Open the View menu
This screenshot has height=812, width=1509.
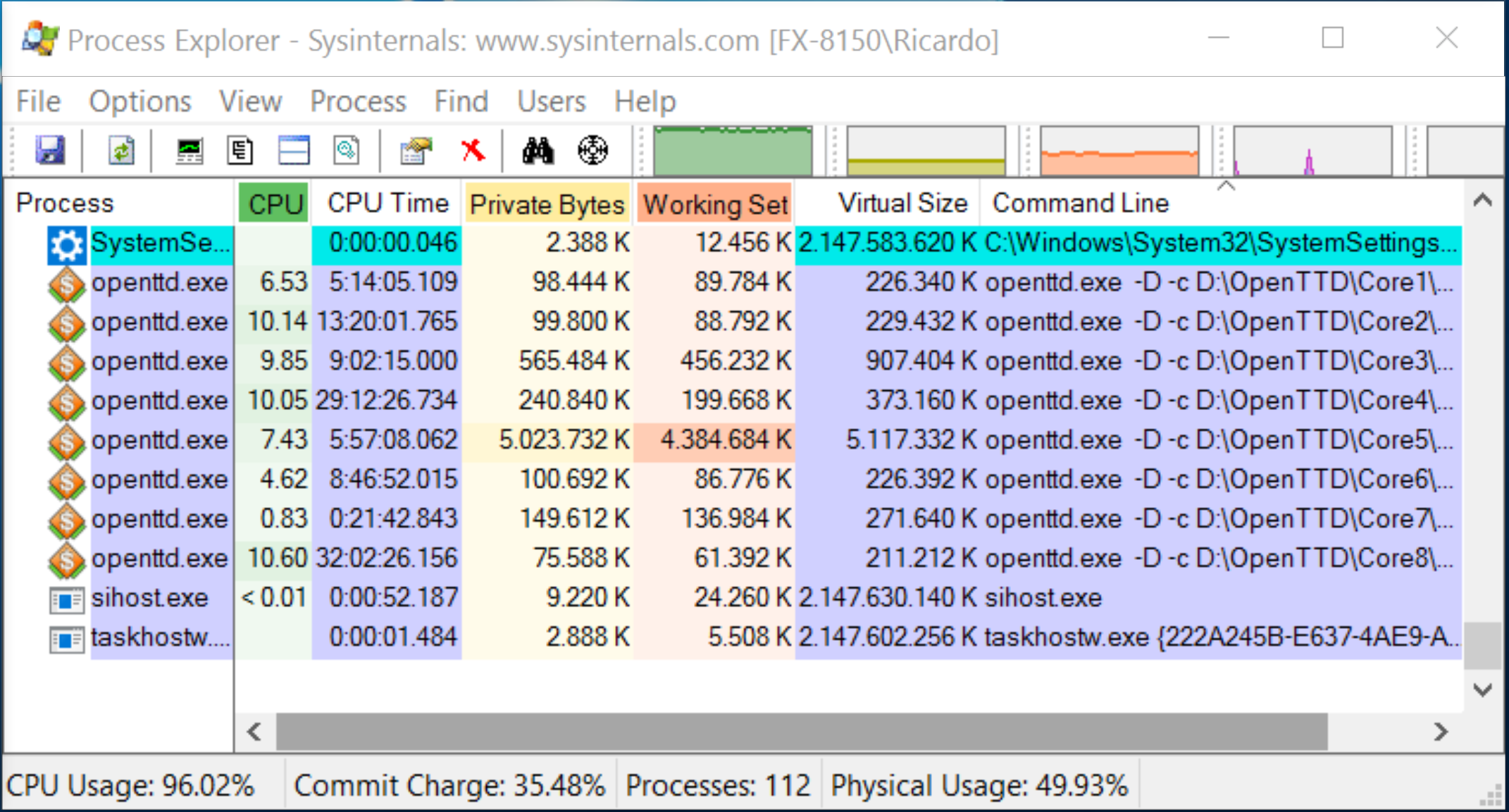tap(250, 101)
